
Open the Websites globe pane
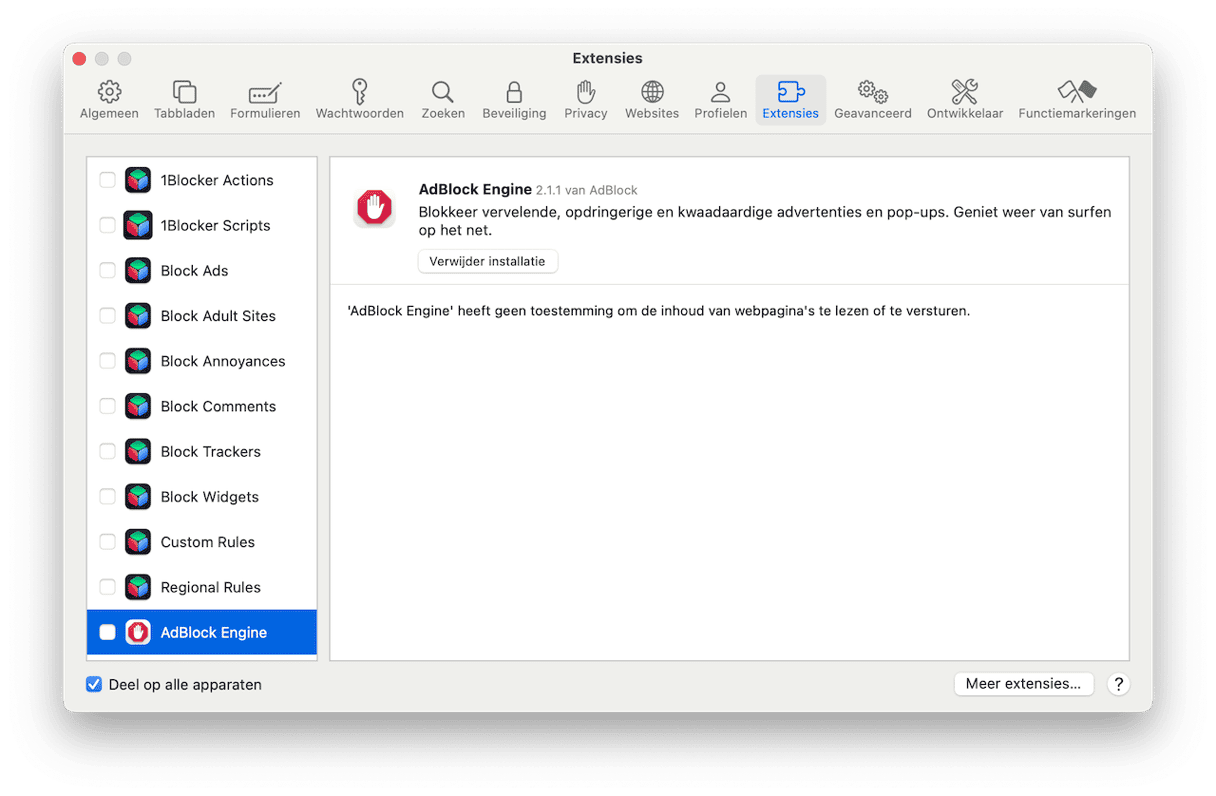point(652,100)
